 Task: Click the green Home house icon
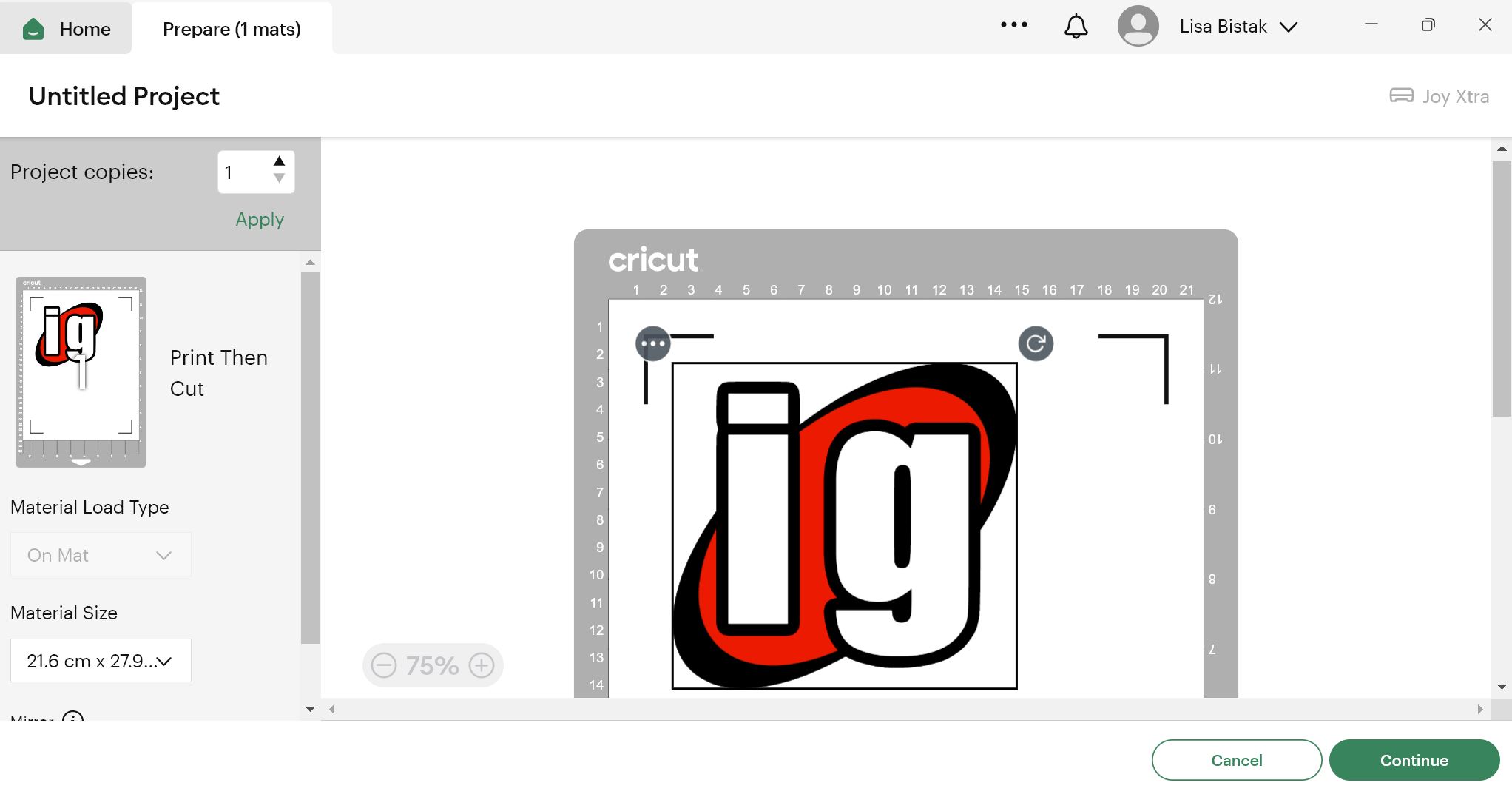pos(33,29)
